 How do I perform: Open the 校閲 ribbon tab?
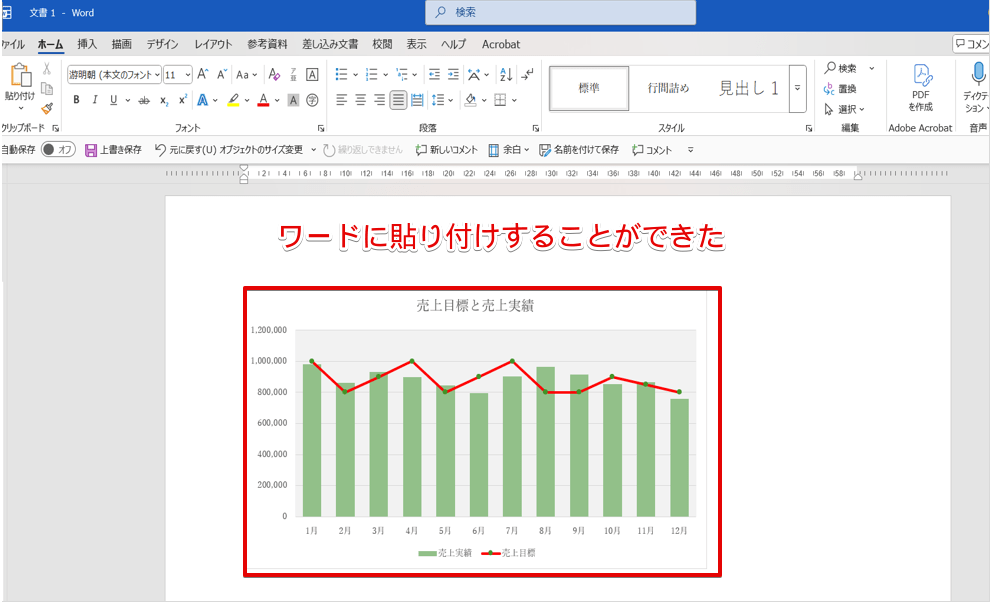(x=383, y=44)
